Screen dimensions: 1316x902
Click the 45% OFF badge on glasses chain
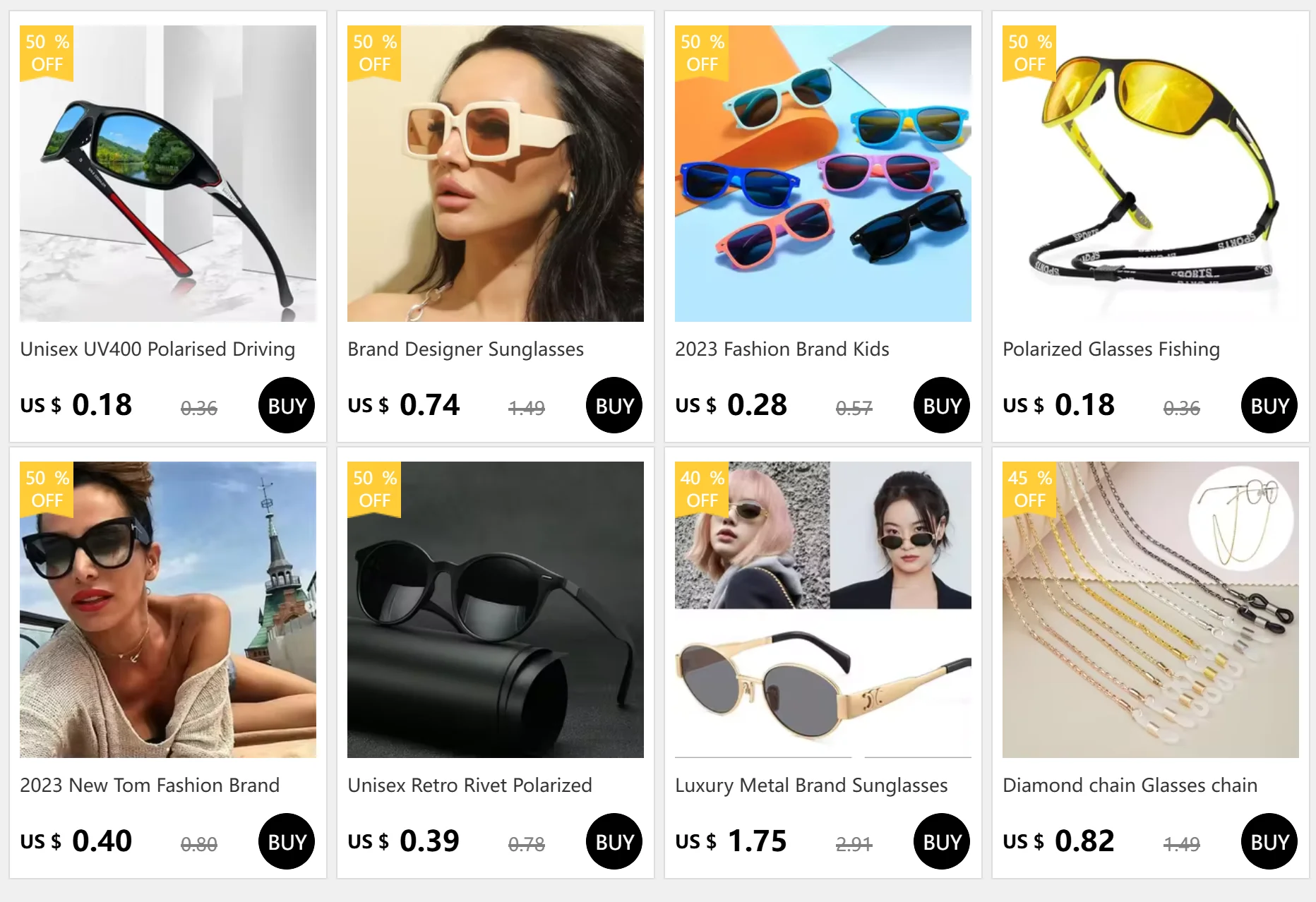pos(1029,489)
